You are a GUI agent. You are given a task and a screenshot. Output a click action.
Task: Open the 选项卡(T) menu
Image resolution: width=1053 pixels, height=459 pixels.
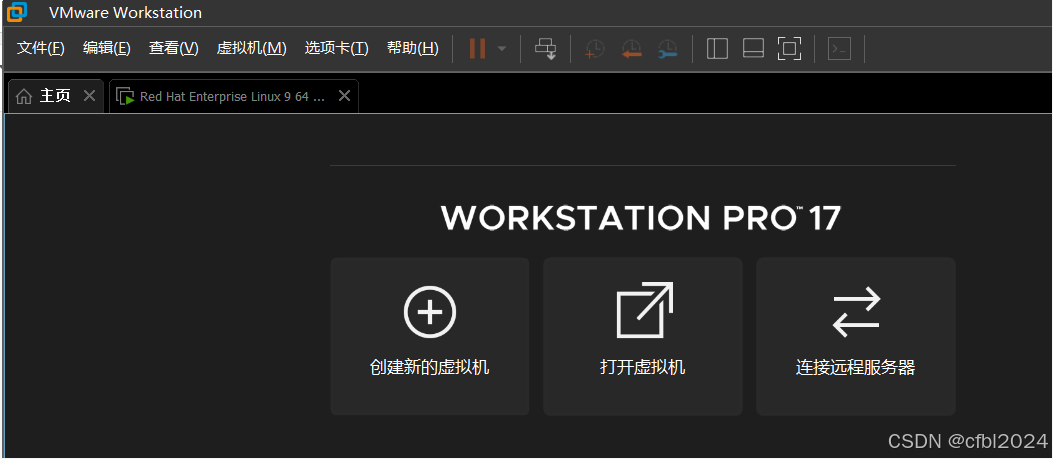pyautogui.click(x=336, y=48)
